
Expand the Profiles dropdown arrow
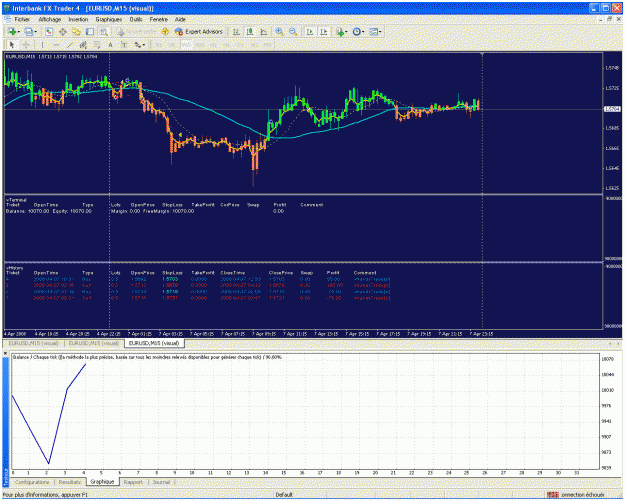click(x=35, y=31)
